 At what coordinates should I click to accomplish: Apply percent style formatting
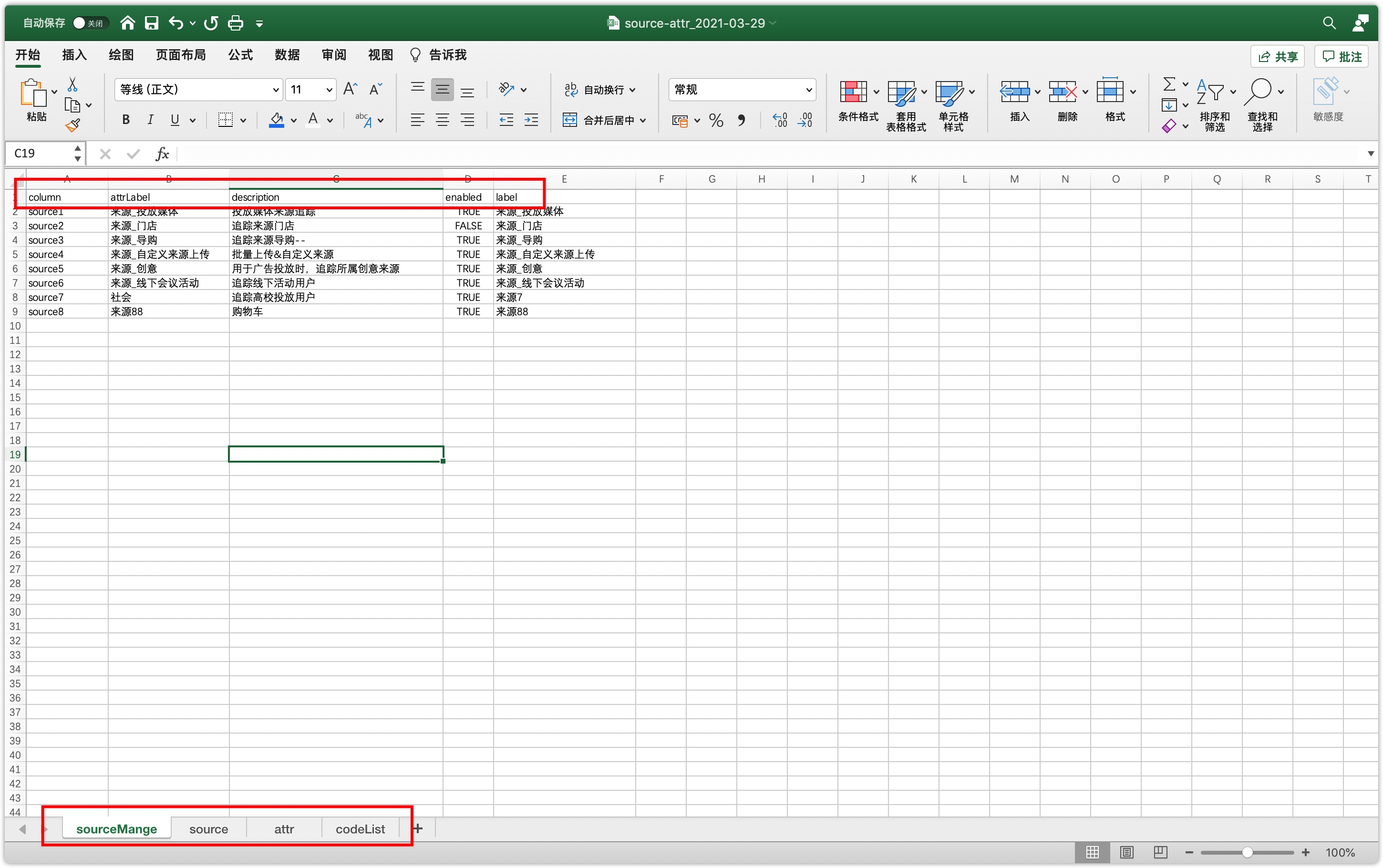716,120
